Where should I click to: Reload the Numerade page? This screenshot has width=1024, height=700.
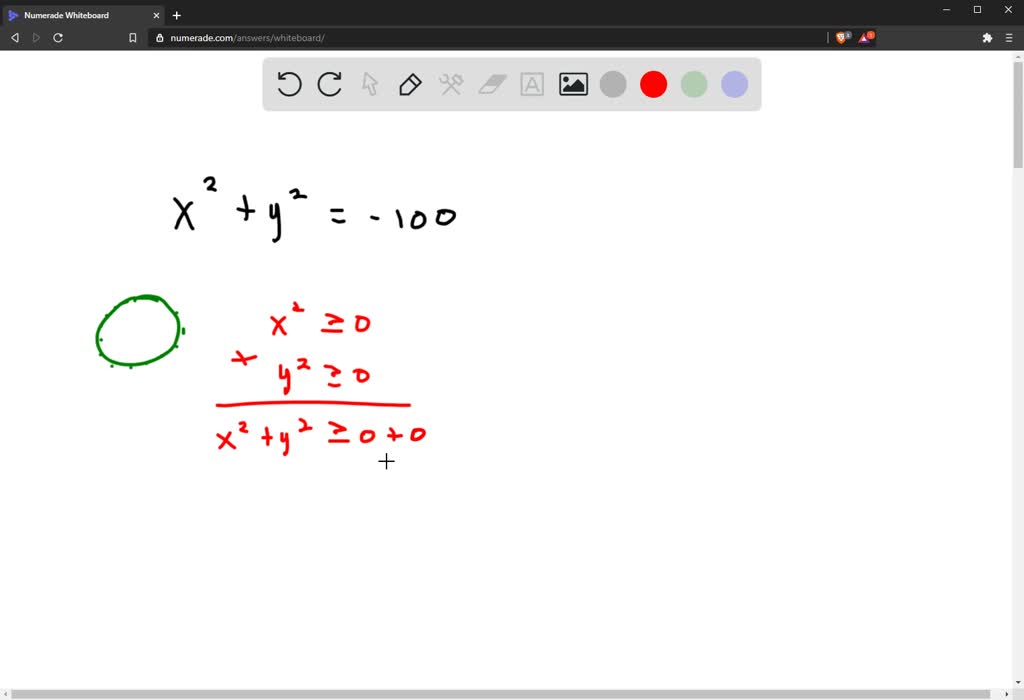(x=57, y=38)
